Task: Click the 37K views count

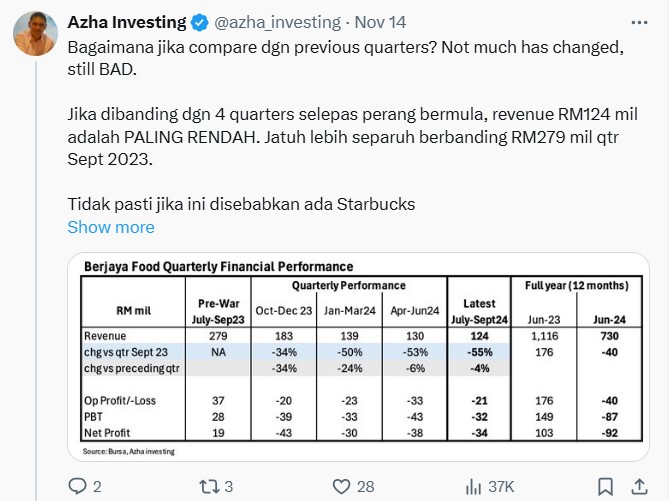Action: coord(501,486)
